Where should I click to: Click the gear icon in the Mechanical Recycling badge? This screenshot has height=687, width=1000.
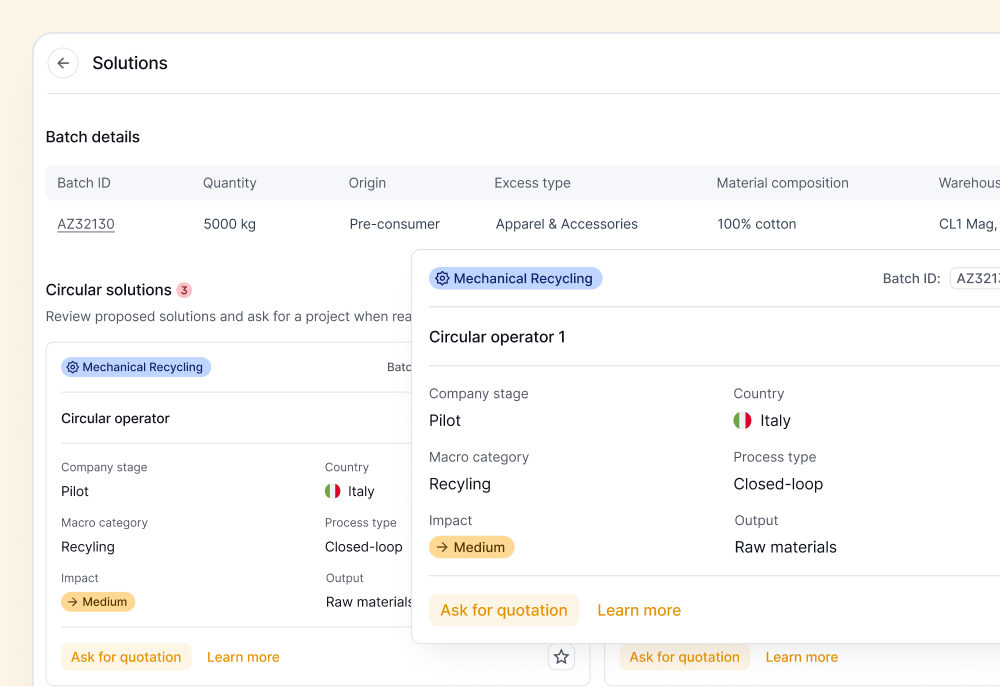coord(443,278)
